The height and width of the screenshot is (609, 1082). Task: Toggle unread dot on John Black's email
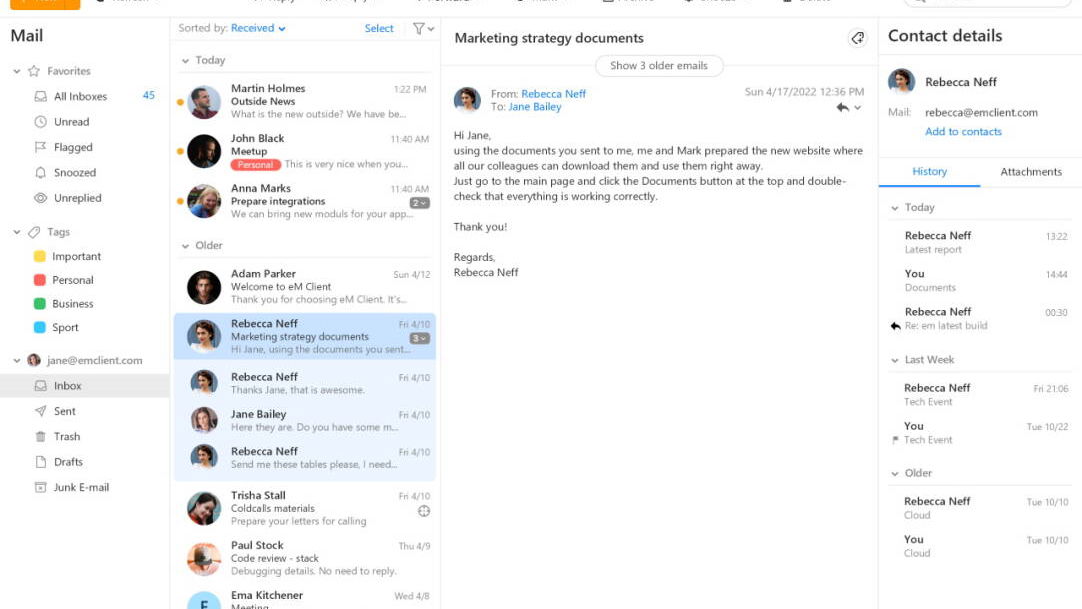click(180, 152)
